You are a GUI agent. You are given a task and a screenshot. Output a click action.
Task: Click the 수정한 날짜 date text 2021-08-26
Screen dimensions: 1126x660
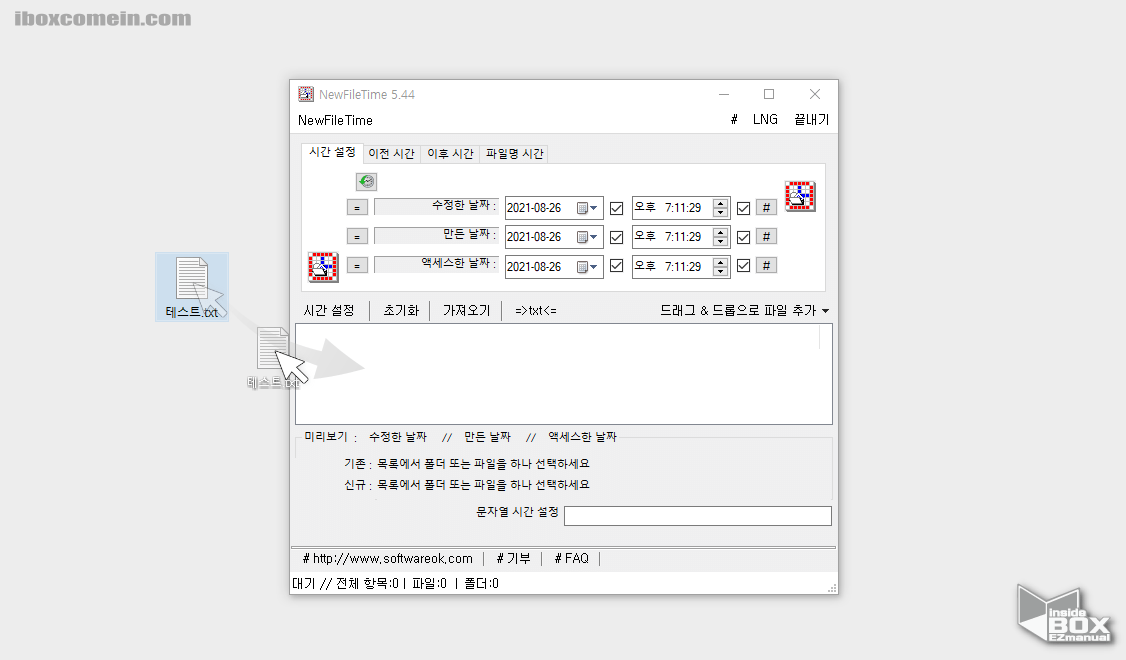(534, 208)
